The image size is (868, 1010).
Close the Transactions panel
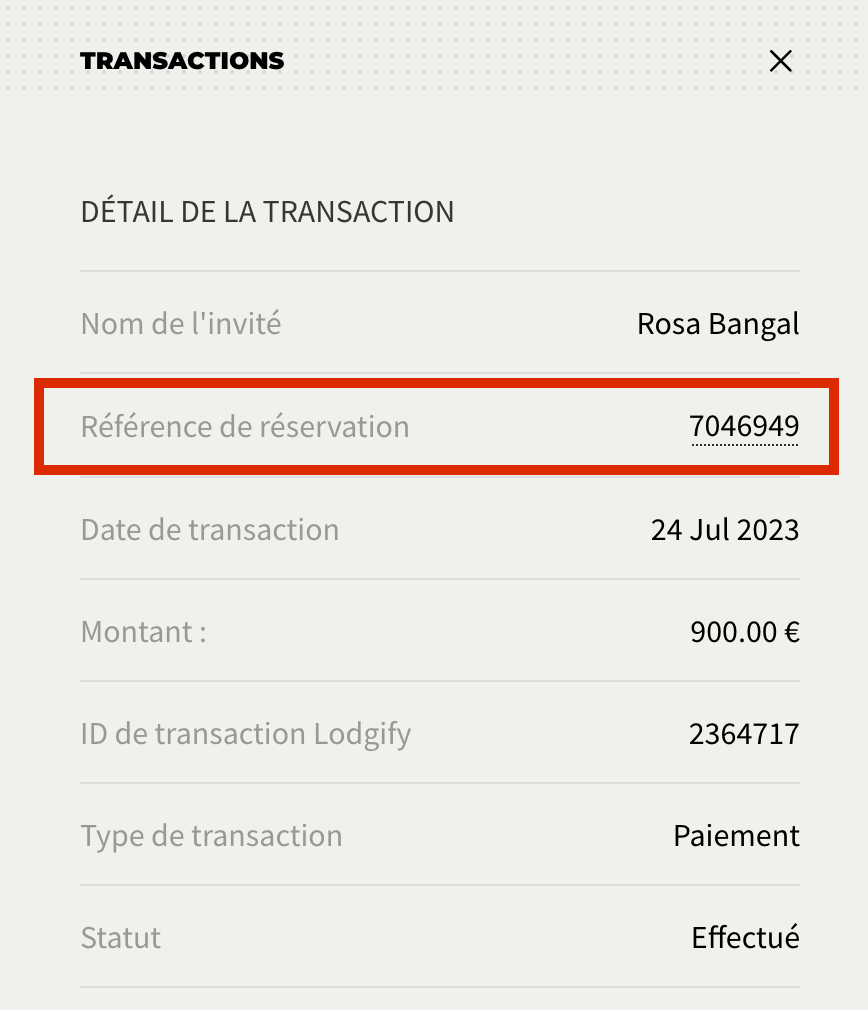coord(781,61)
